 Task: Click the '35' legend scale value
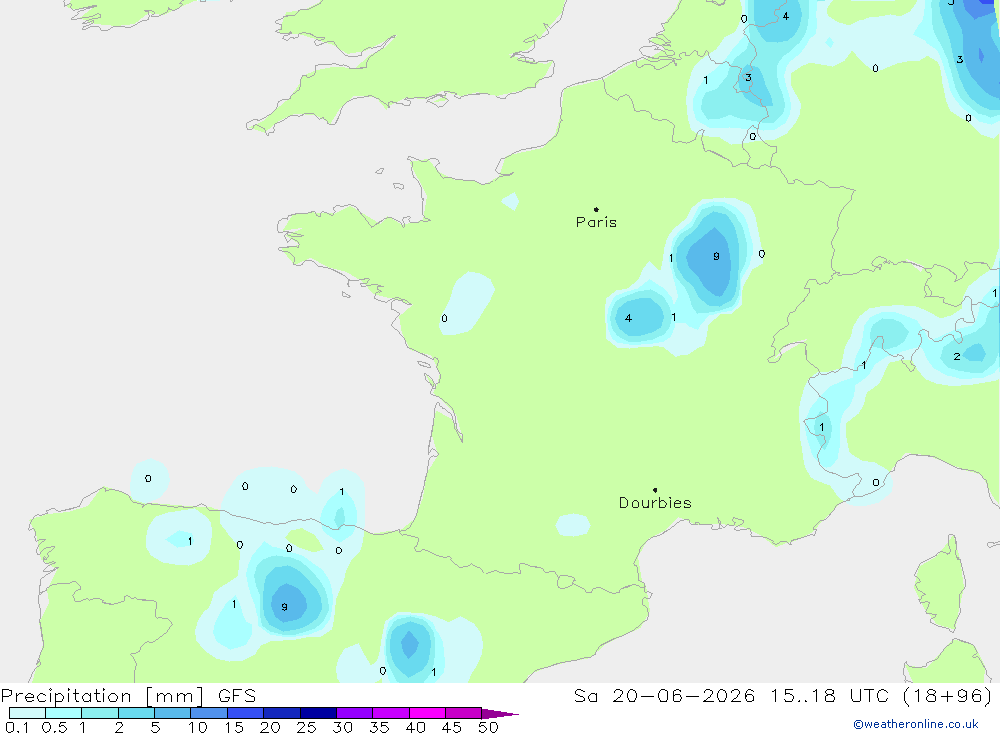[379, 727]
